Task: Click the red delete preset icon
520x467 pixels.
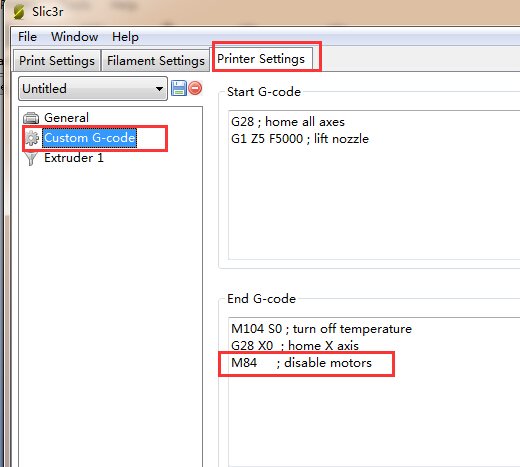Action: pyautogui.click(x=195, y=88)
